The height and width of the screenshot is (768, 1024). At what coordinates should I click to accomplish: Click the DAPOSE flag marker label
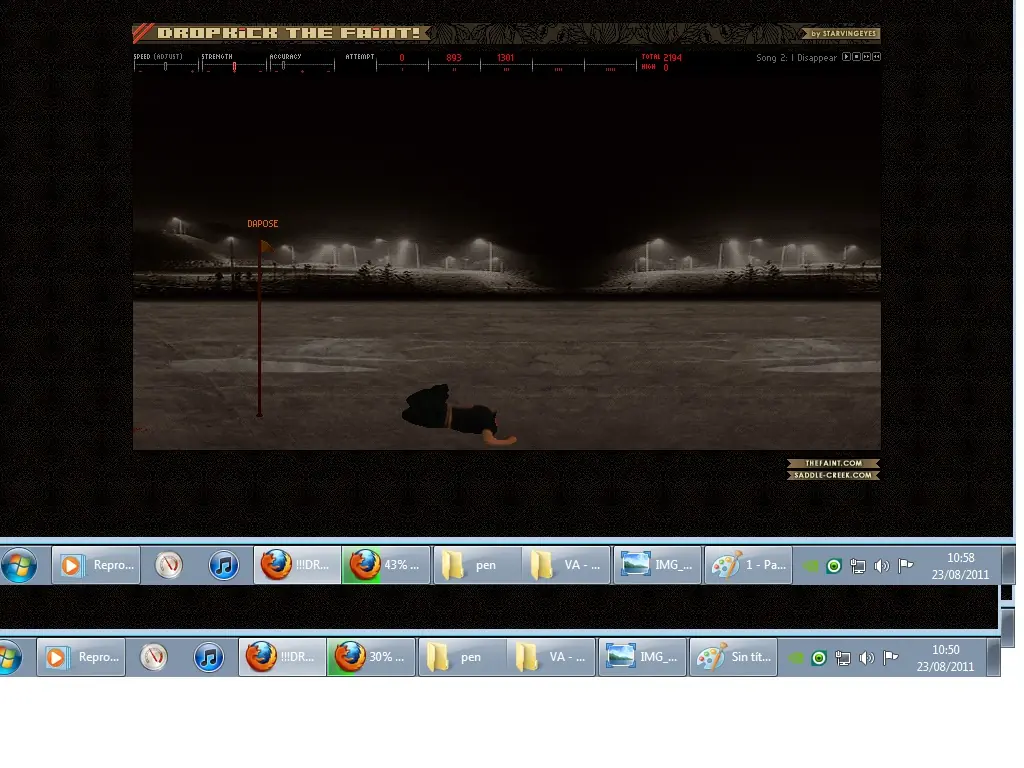pyautogui.click(x=263, y=223)
